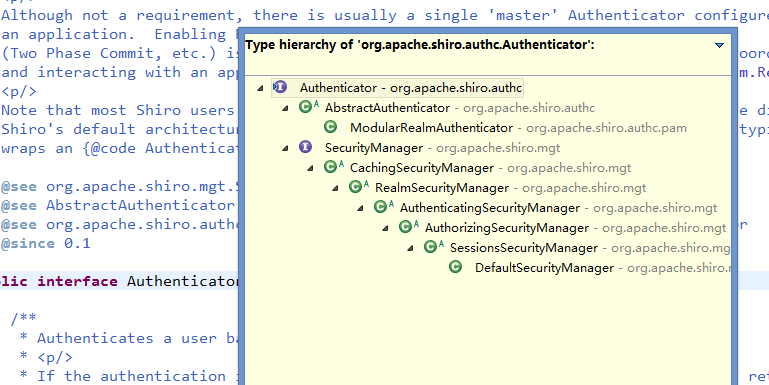This screenshot has height=385, width=769.
Task: Click 'and interacting with an app' comment line
Action: tap(119, 72)
